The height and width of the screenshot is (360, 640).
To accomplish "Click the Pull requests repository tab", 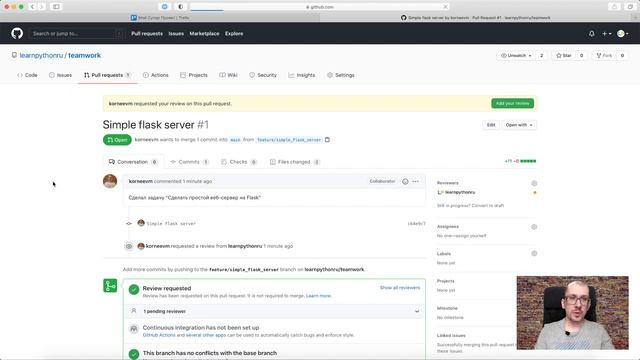I will click(x=107, y=75).
